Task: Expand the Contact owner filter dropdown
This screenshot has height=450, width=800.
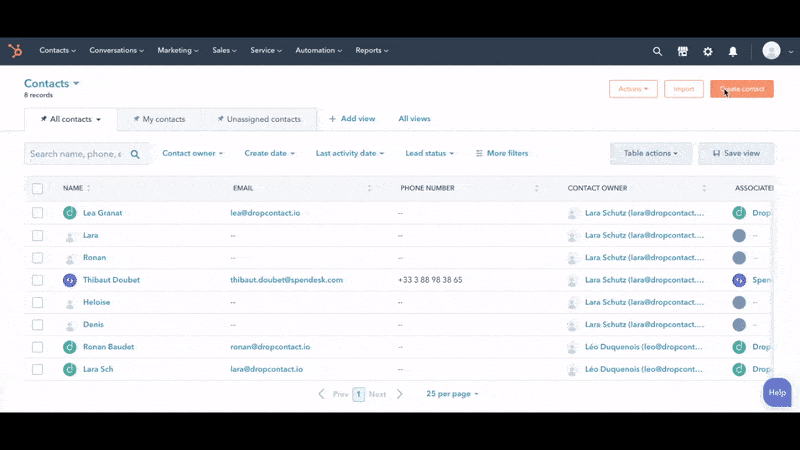Action: tap(192, 153)
